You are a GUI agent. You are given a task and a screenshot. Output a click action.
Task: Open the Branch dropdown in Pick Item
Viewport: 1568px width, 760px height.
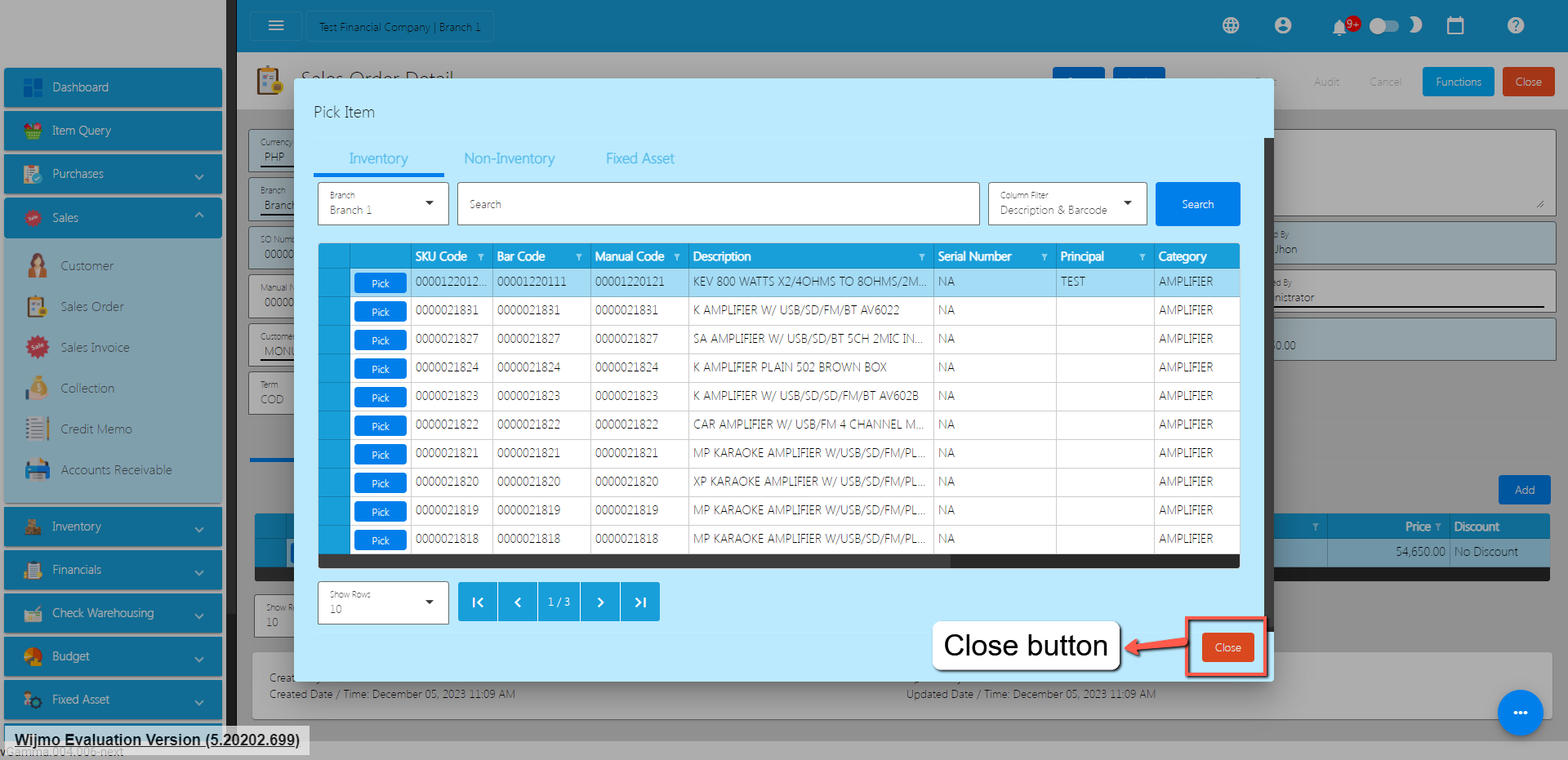pos(383,204)
